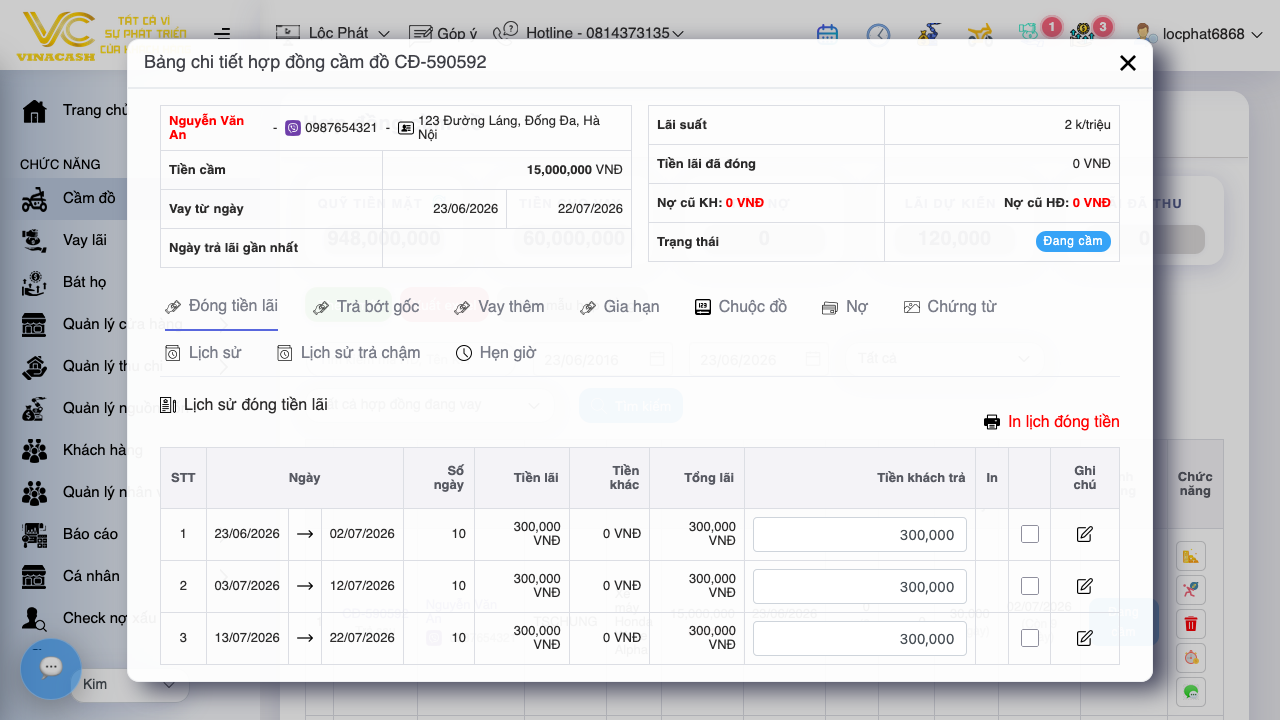Expand the Hotline dropdown in the header
The width and height of the screenshot is (1280, 720).
pos(590,33)
